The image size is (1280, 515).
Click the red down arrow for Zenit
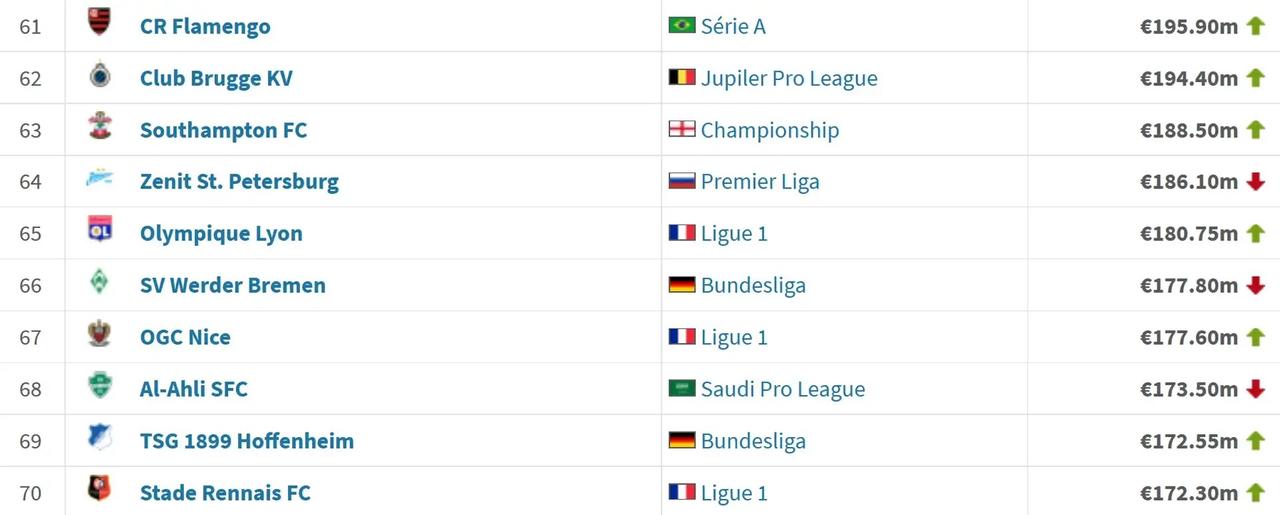1255,182
